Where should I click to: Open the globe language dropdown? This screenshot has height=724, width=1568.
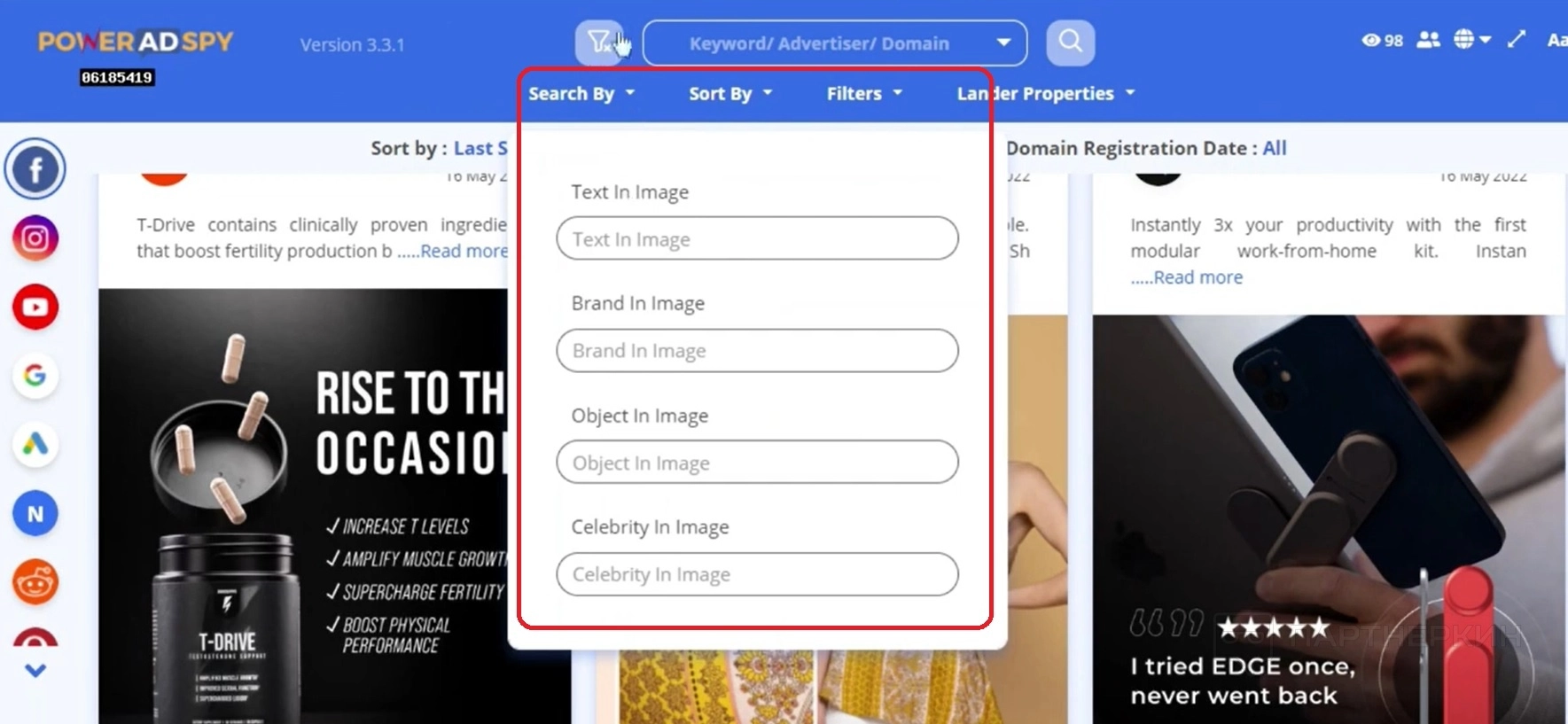click(x=1472, y=40)
